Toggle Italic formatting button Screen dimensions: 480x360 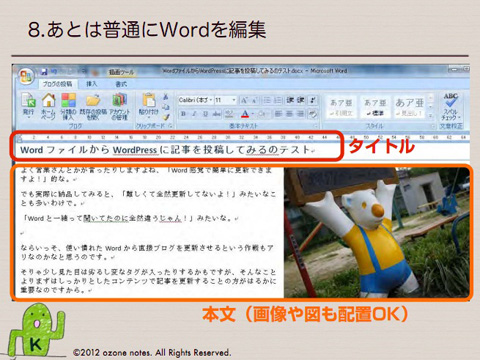point(194,114)
